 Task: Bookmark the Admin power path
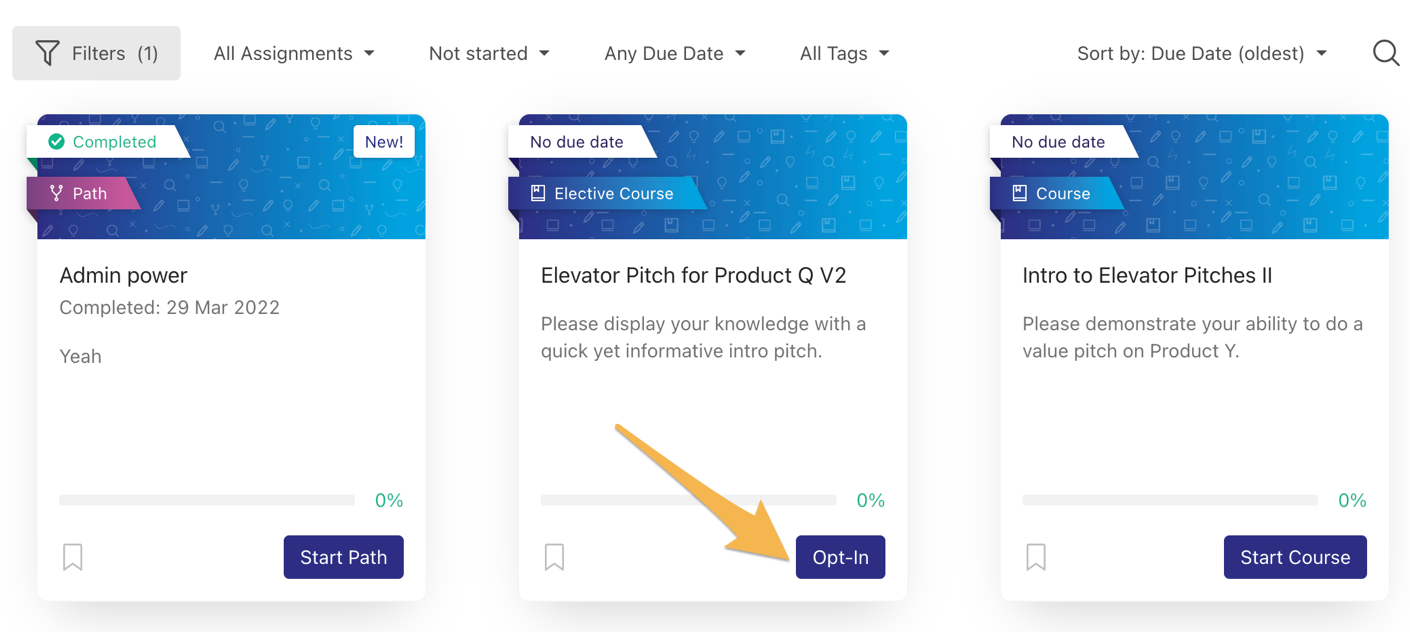72,557
